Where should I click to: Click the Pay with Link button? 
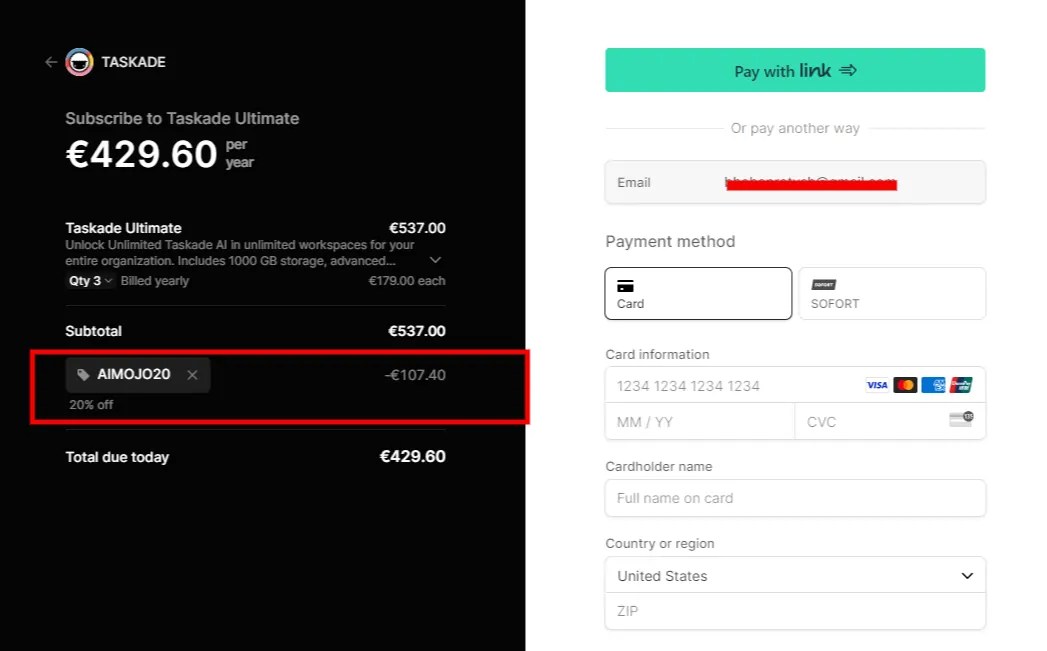(795, 70)
